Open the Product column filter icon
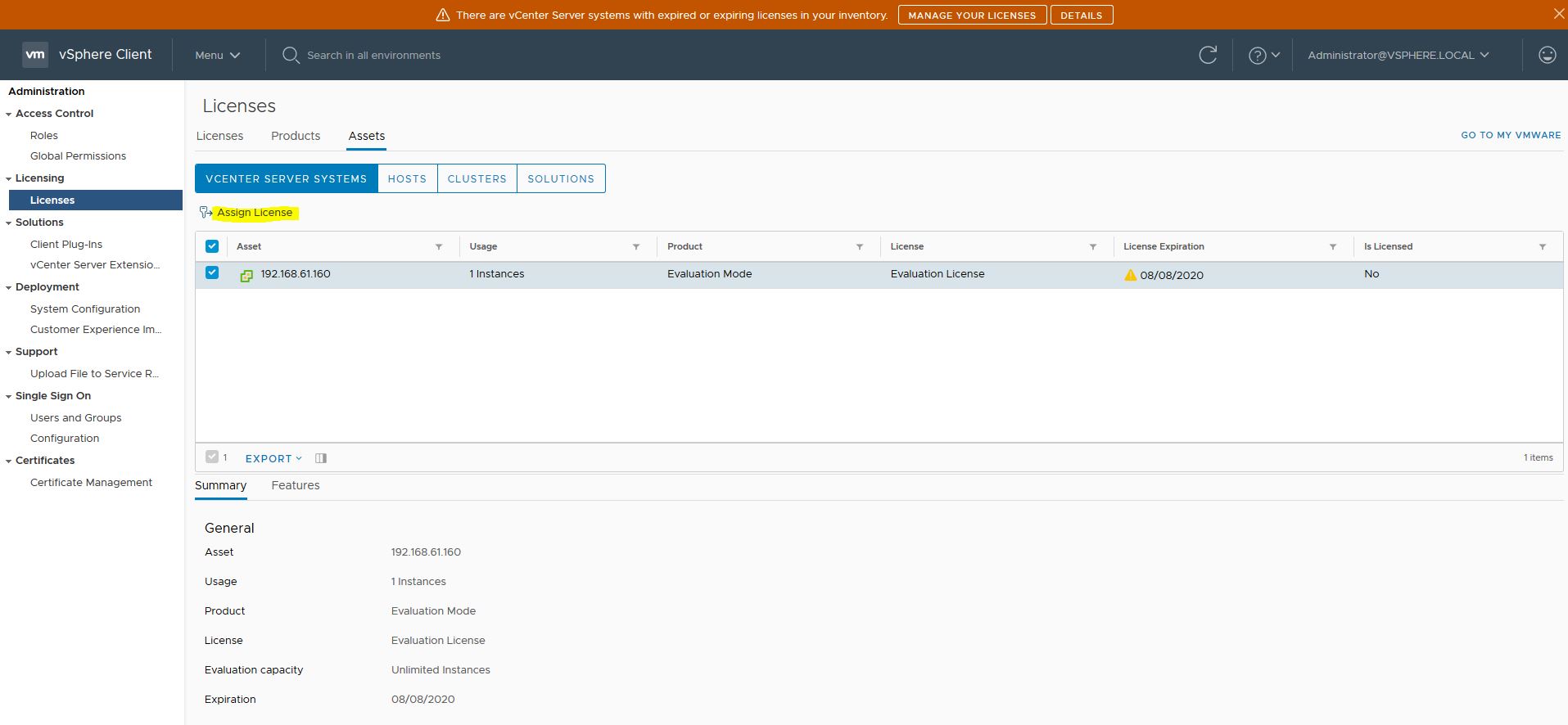The height and width of the screenshot is (725, 1568). [860, 246]
